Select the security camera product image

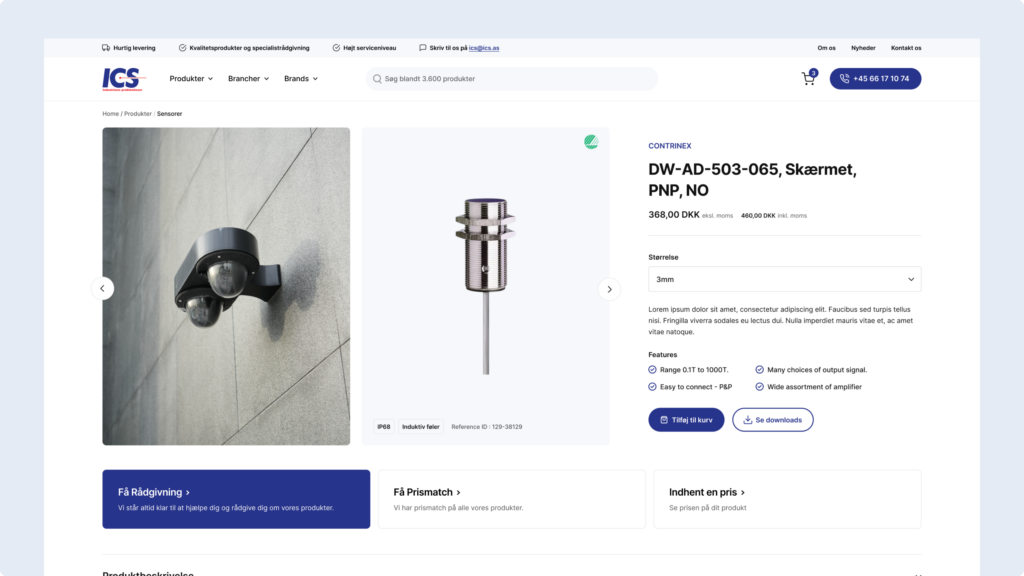pyautogui.click(x=226, y=286)
